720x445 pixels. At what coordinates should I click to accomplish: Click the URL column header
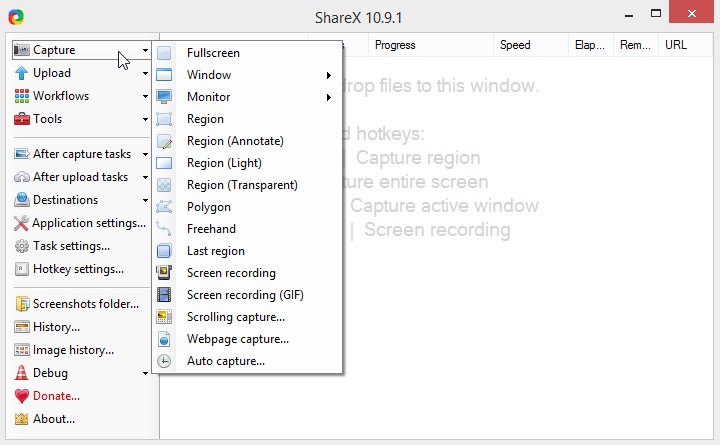pos(686,45)
